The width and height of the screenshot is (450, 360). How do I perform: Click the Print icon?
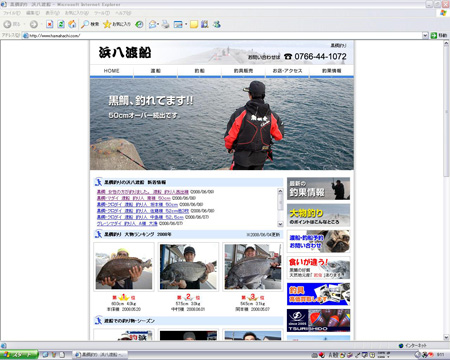click(x=165, y=24)
